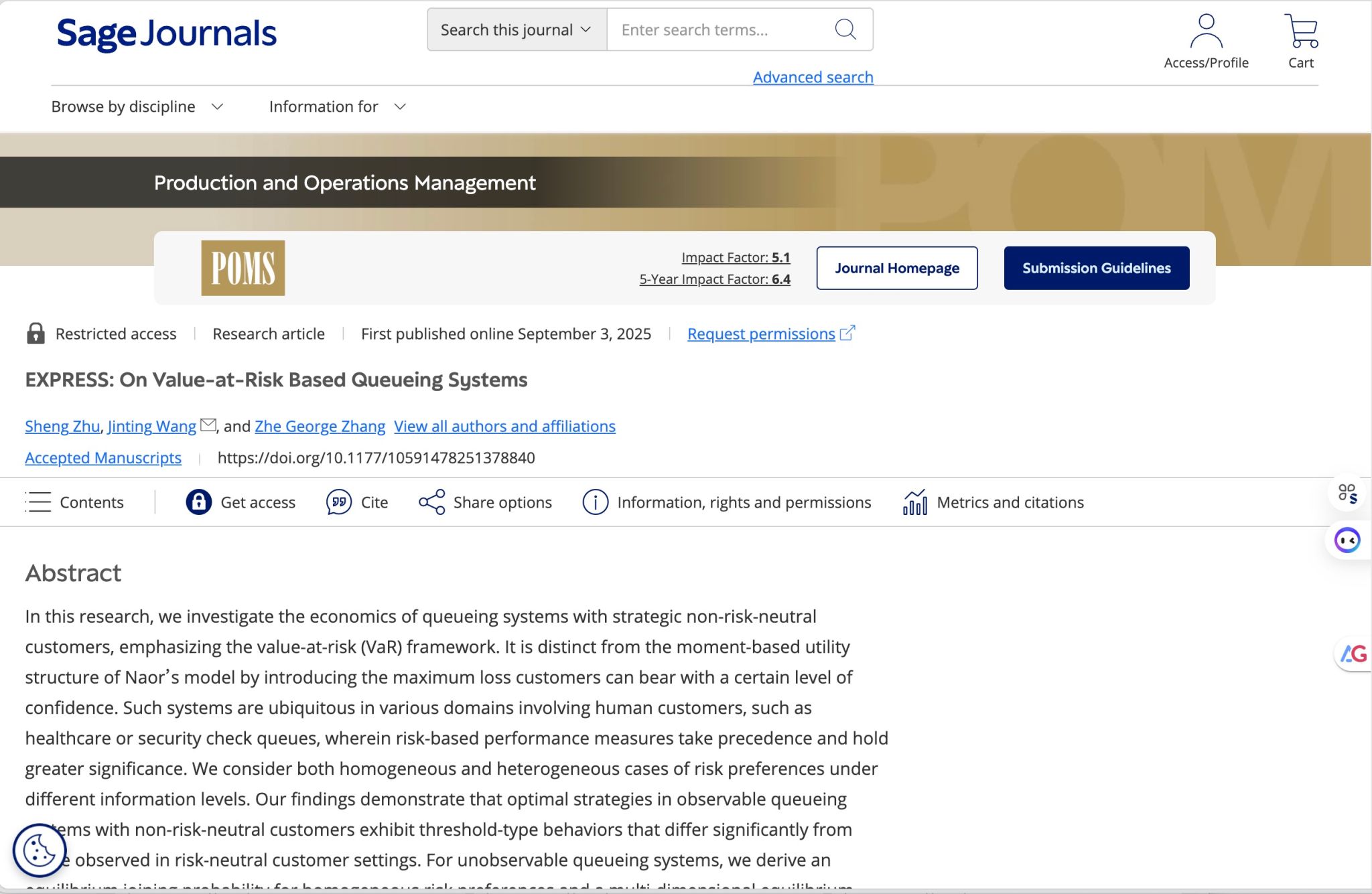Viewport: 1372px width, 894px height.
Task: Open the Advanced search link
Action: [813, 77]
